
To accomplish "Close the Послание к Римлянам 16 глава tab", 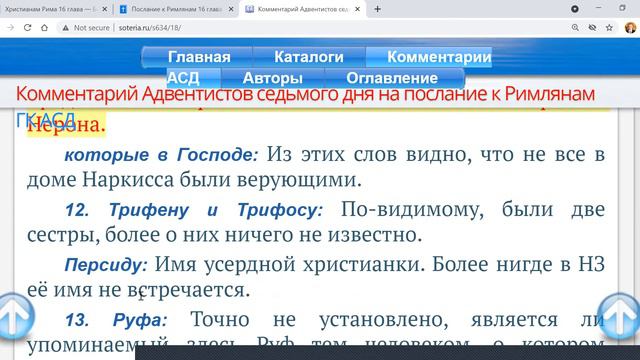I will point(231,9).
